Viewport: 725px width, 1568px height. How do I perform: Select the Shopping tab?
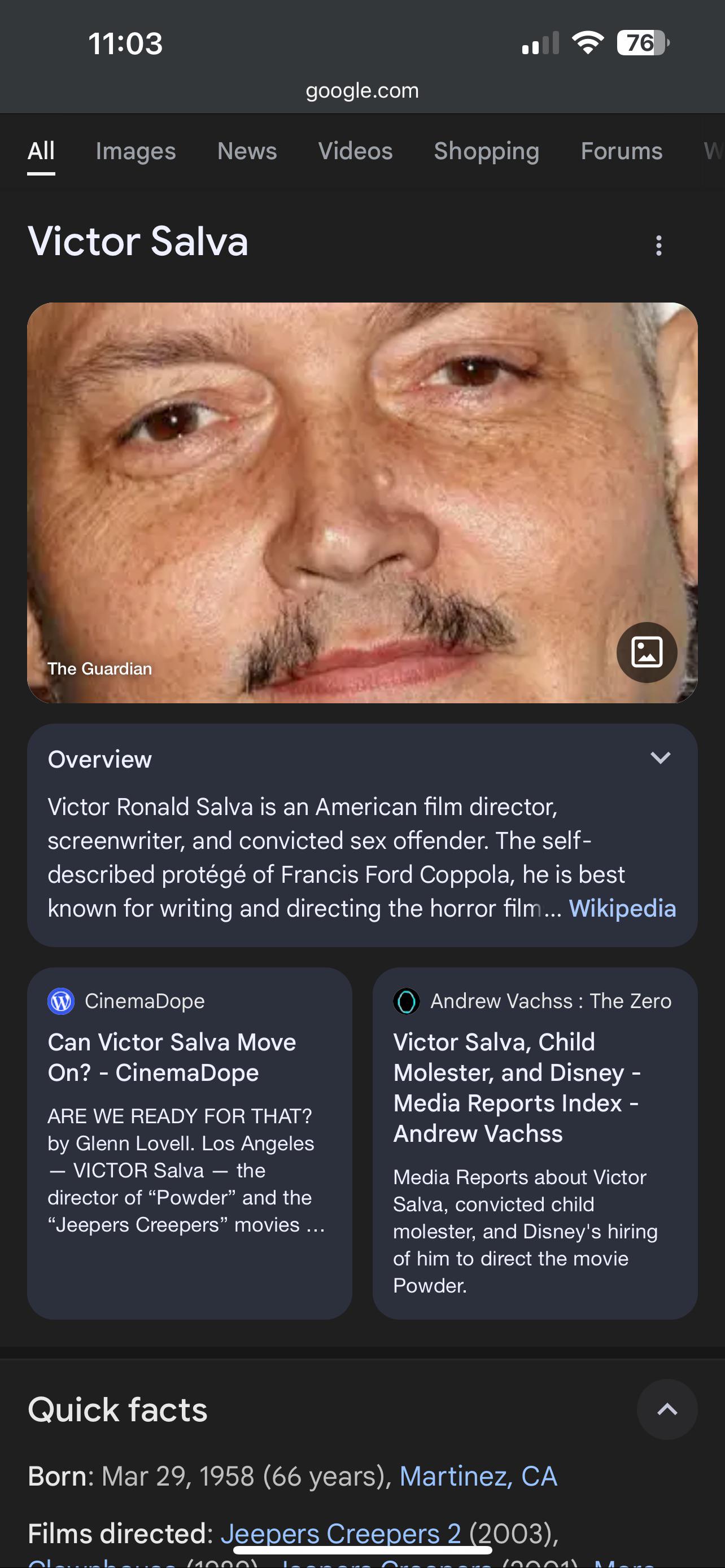(486, 151)
